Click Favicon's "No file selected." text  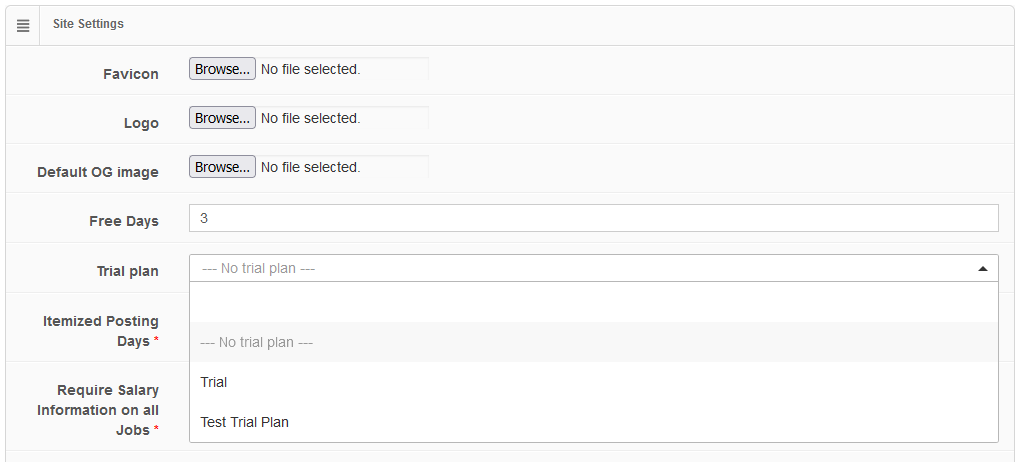click(310, 69)
